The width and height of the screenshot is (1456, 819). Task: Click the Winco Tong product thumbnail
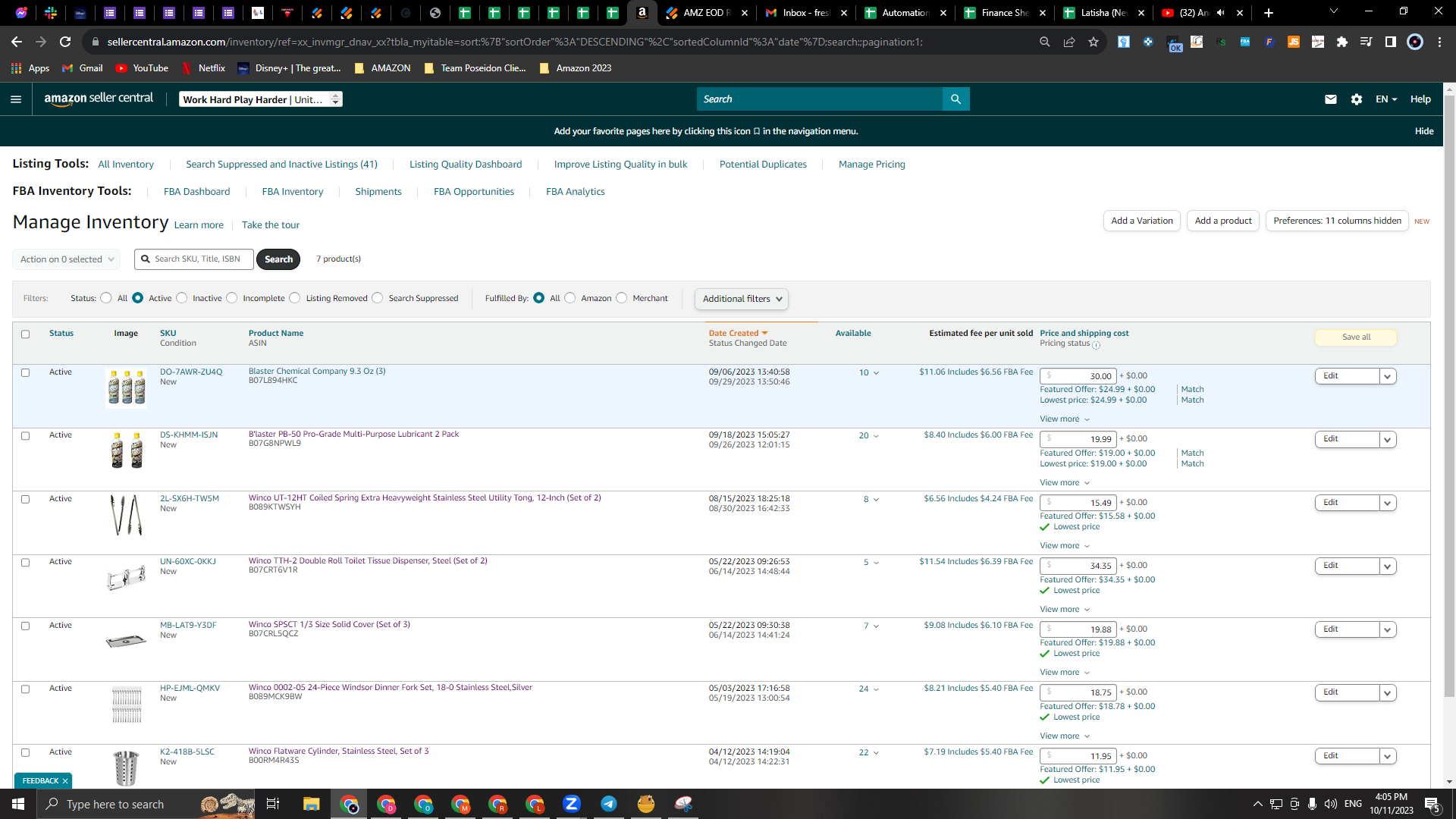tap(126, 516)
